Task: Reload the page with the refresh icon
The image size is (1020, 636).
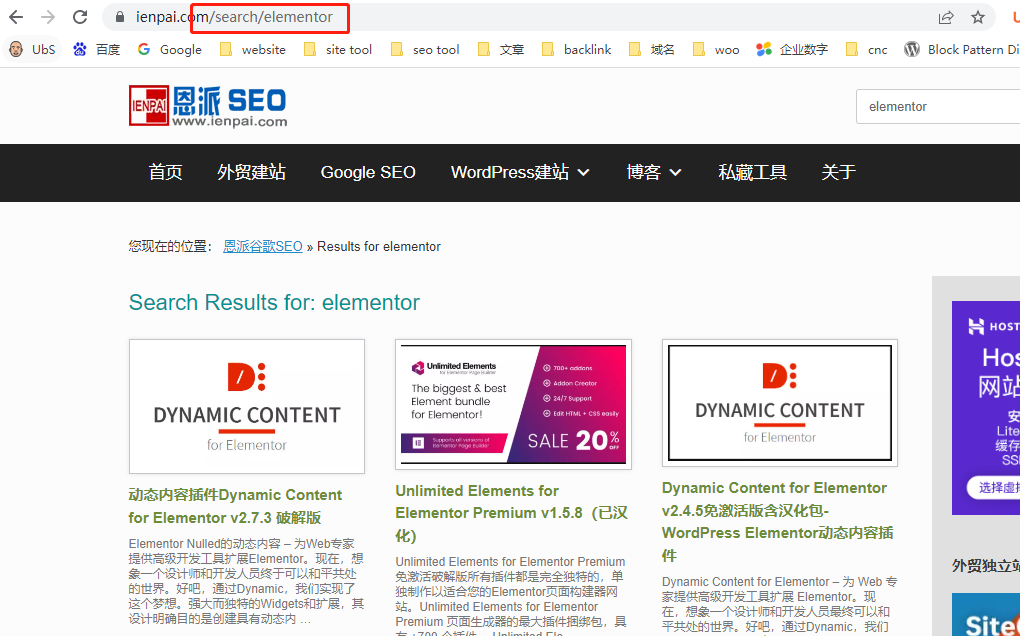Action: pos(80,18)
